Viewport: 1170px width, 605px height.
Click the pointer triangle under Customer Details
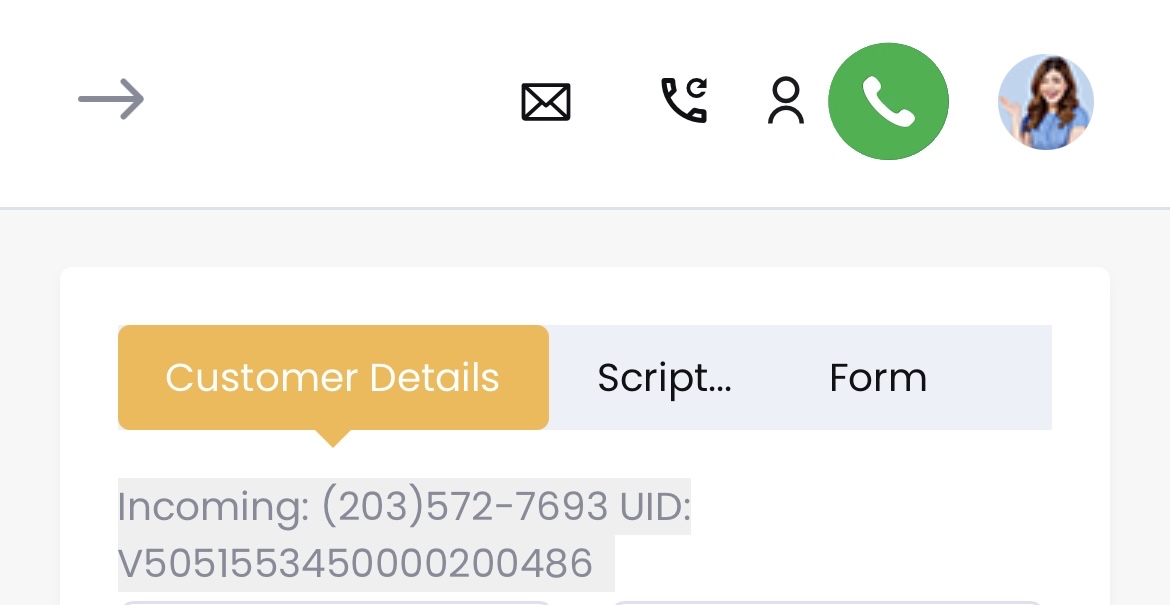[x=332, y=437]
